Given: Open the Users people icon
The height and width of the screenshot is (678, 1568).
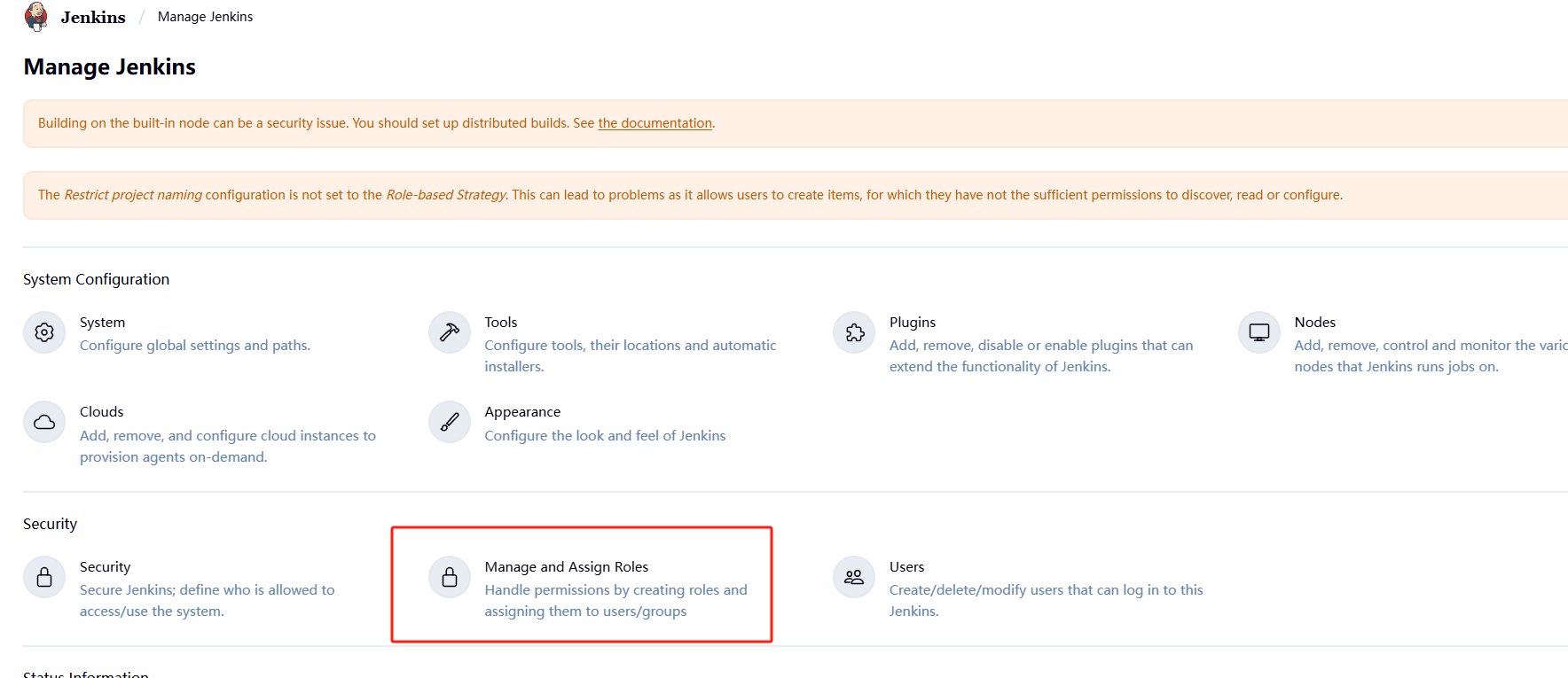Looking at the screenshot, I should pyautogui.click(x=854, y=578).
